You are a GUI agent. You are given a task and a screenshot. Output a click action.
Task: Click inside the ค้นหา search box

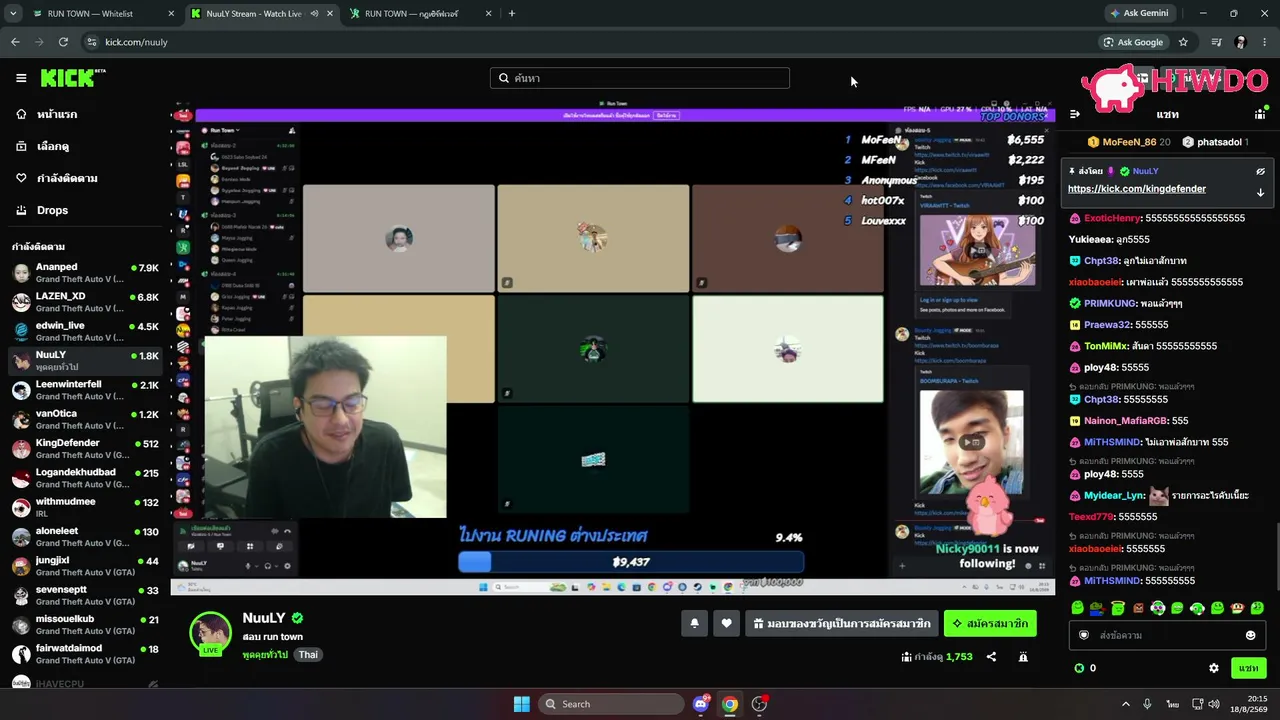pyautogui.click(x=640, y=78)
